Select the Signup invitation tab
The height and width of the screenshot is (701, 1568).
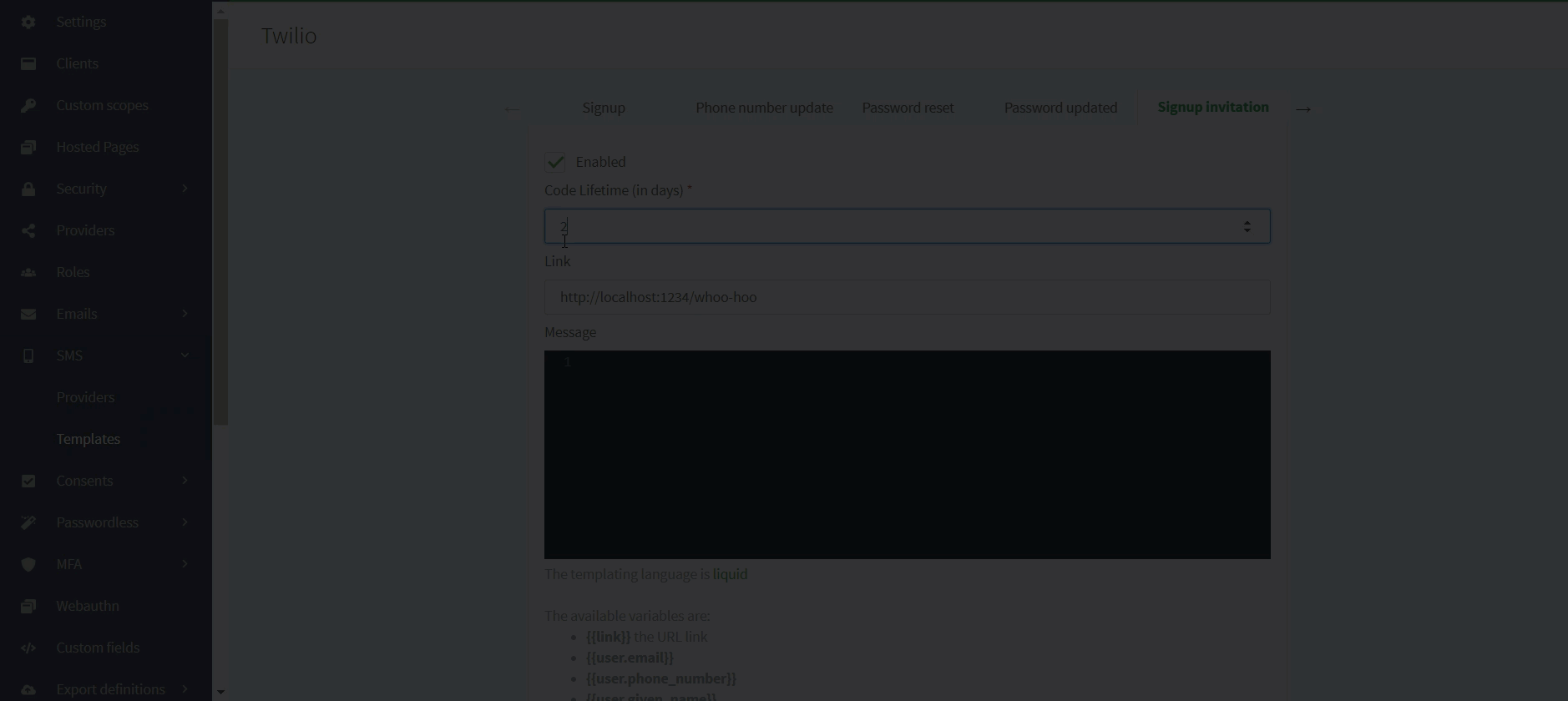pyautogui.click(x=1213, y=107)
